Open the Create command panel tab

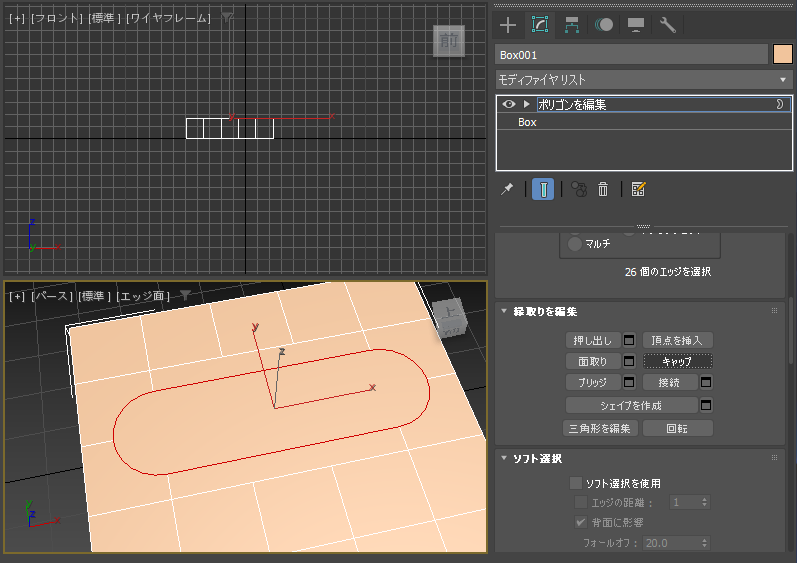(508, 25)
